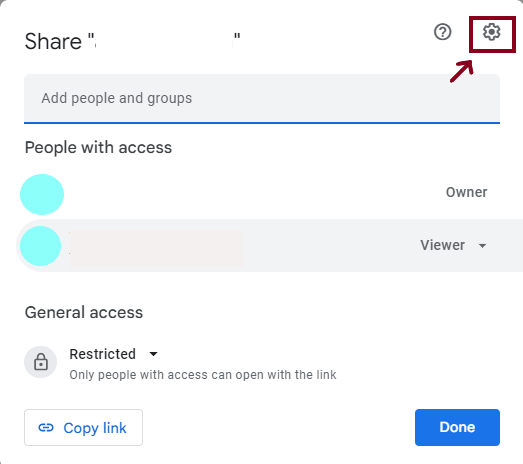Expand the Restricted access dropdown arrow

click(153, 354)
